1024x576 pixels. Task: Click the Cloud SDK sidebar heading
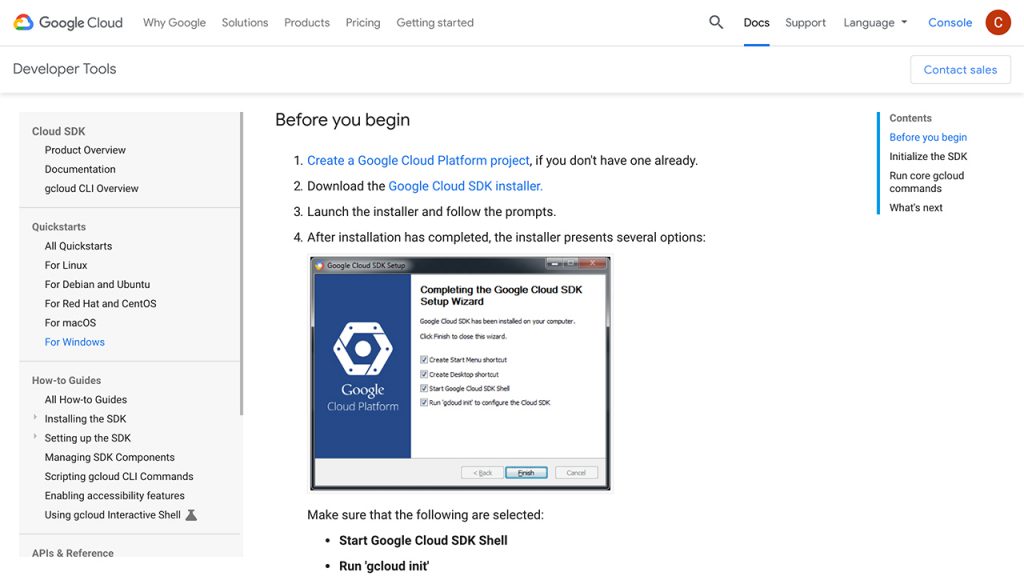tap(59, 131)
